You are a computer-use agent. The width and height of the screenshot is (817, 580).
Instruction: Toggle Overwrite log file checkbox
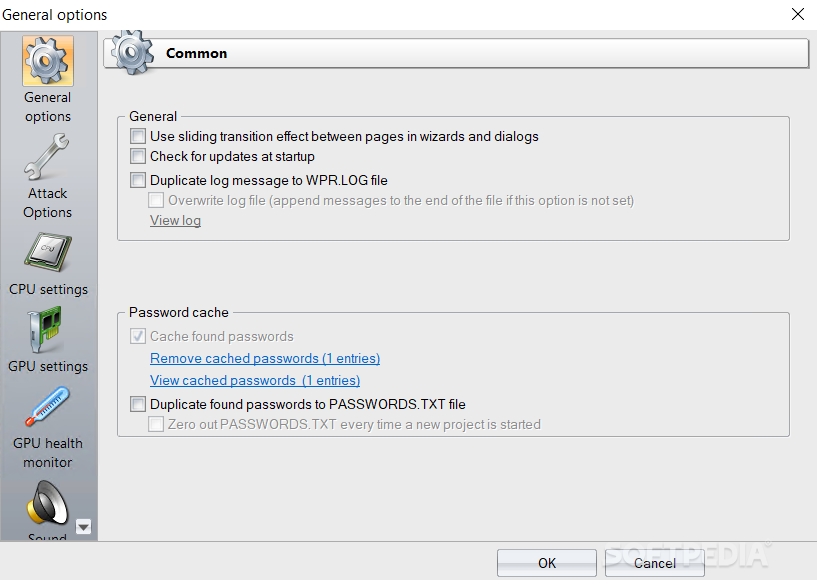(x=156, y=200)
